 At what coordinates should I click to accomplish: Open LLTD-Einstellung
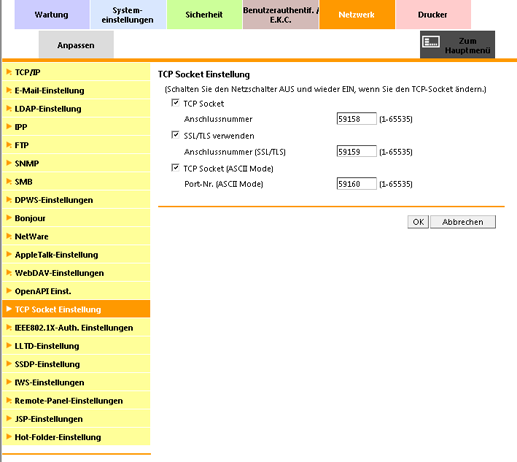click(x=76, y=346)
